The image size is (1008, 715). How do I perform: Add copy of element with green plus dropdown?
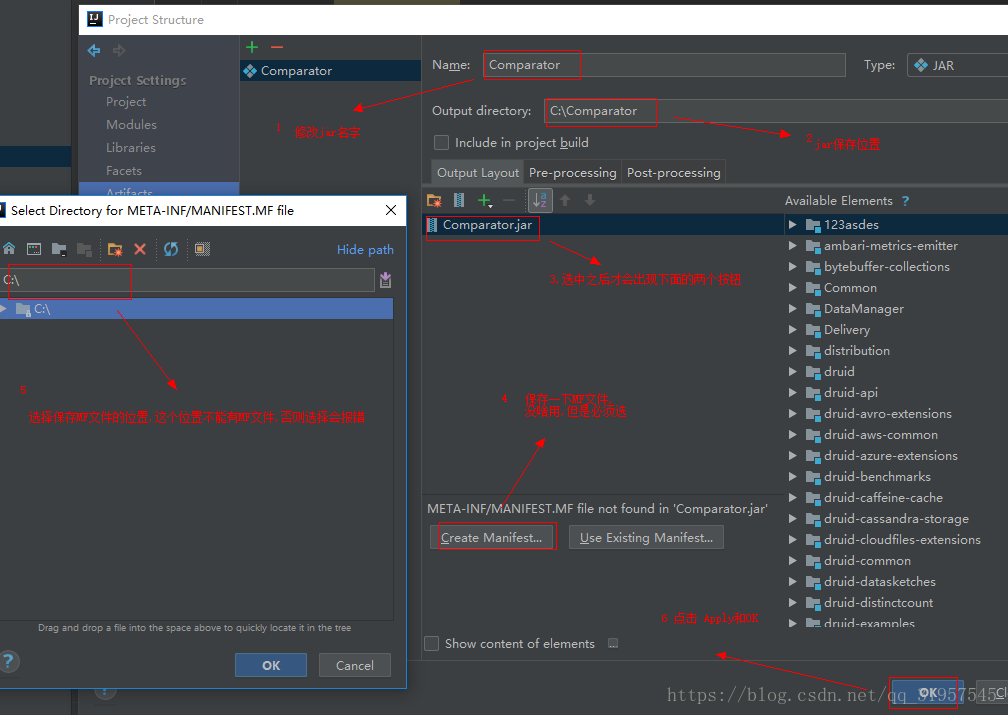485,201
